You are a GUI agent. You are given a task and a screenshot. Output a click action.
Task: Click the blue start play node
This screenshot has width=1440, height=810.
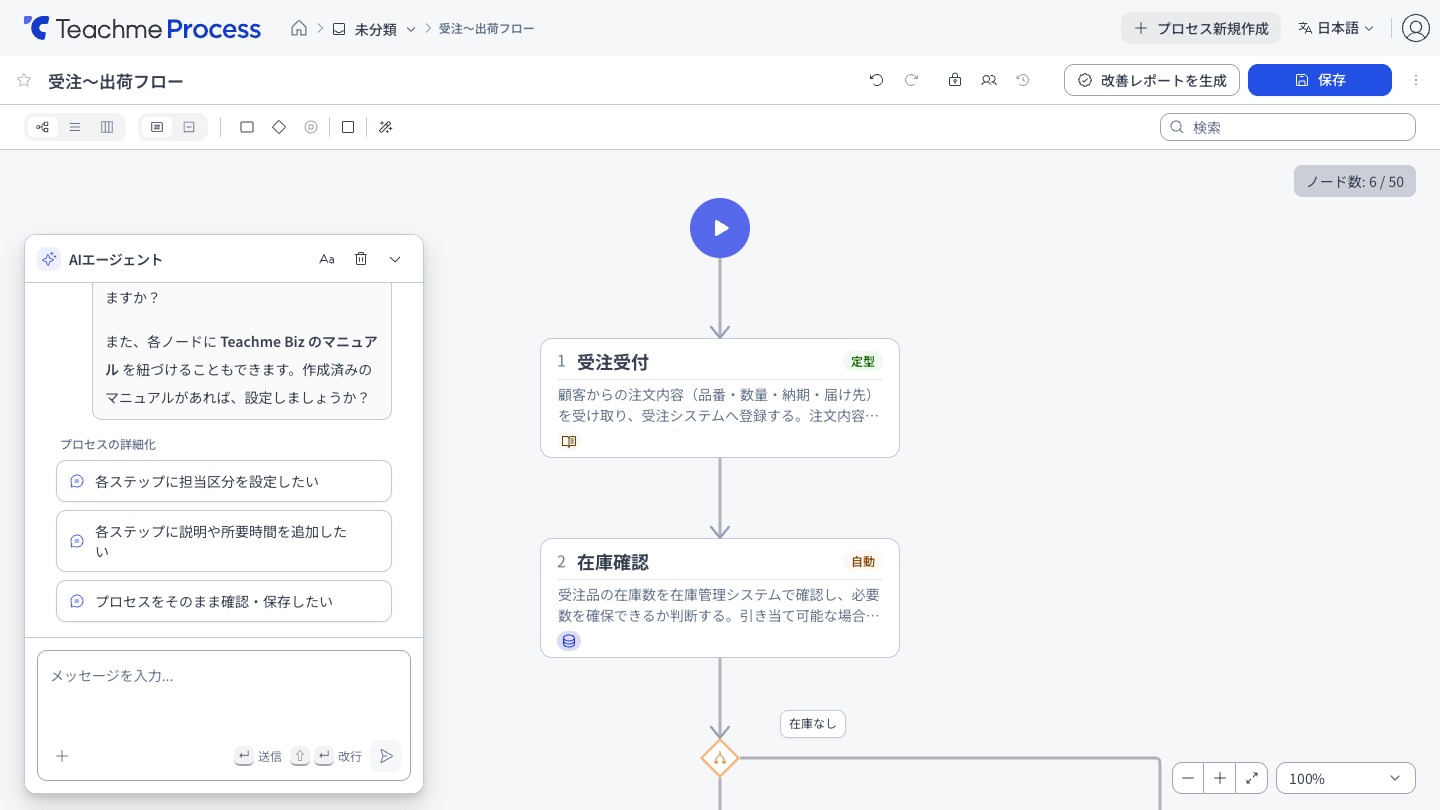pos(720,228)
